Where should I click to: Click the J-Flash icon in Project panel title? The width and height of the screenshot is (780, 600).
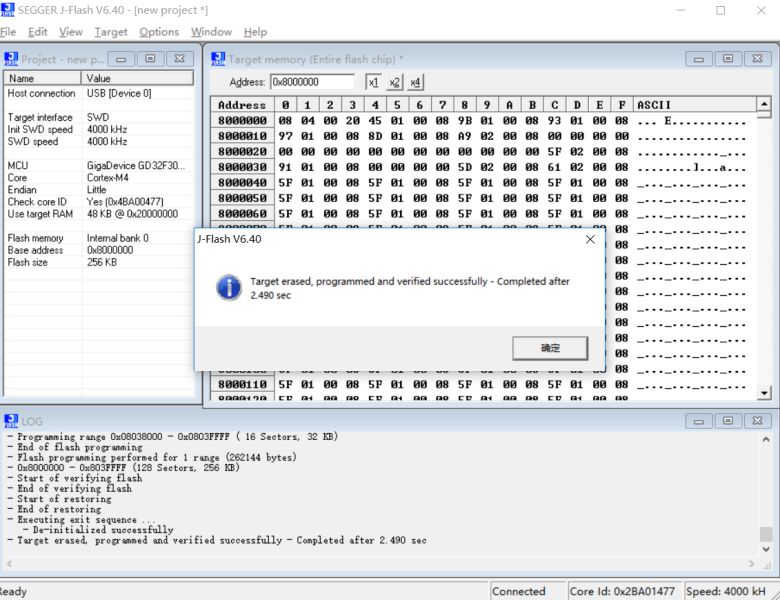(11, 59)
